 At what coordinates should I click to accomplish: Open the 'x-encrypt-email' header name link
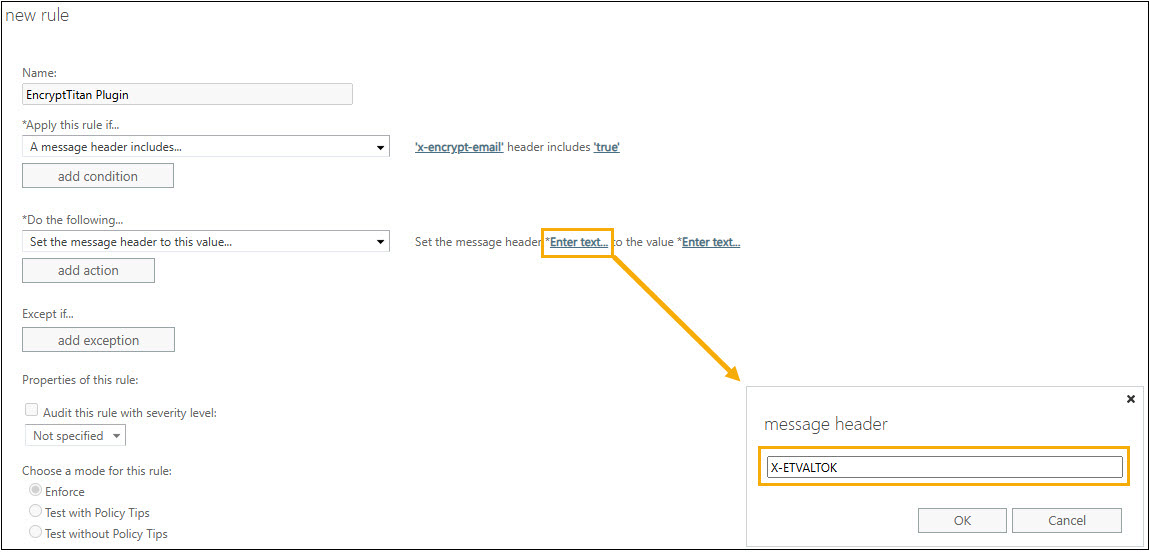(x=459, y=147)
